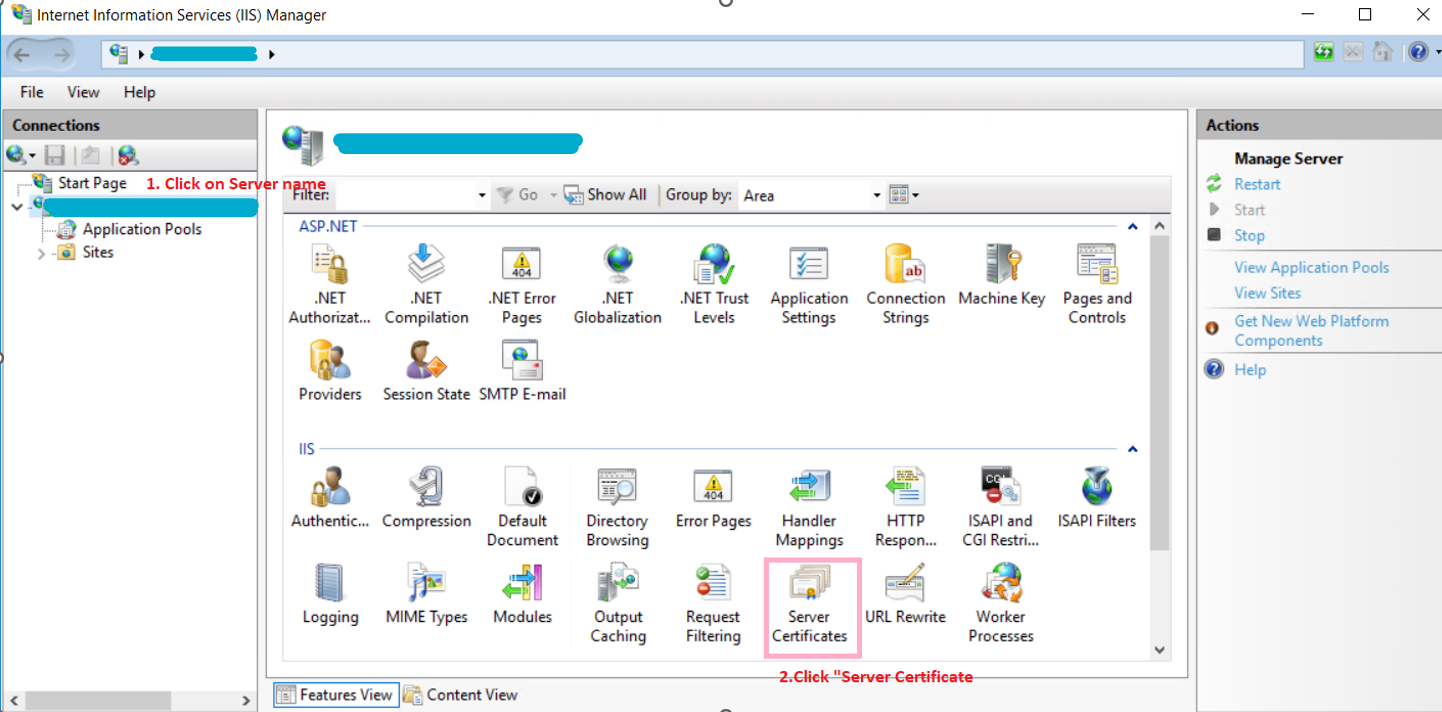Collapse the ASP.NET section
1442x712 pixels.
(x=1132, y=226)
